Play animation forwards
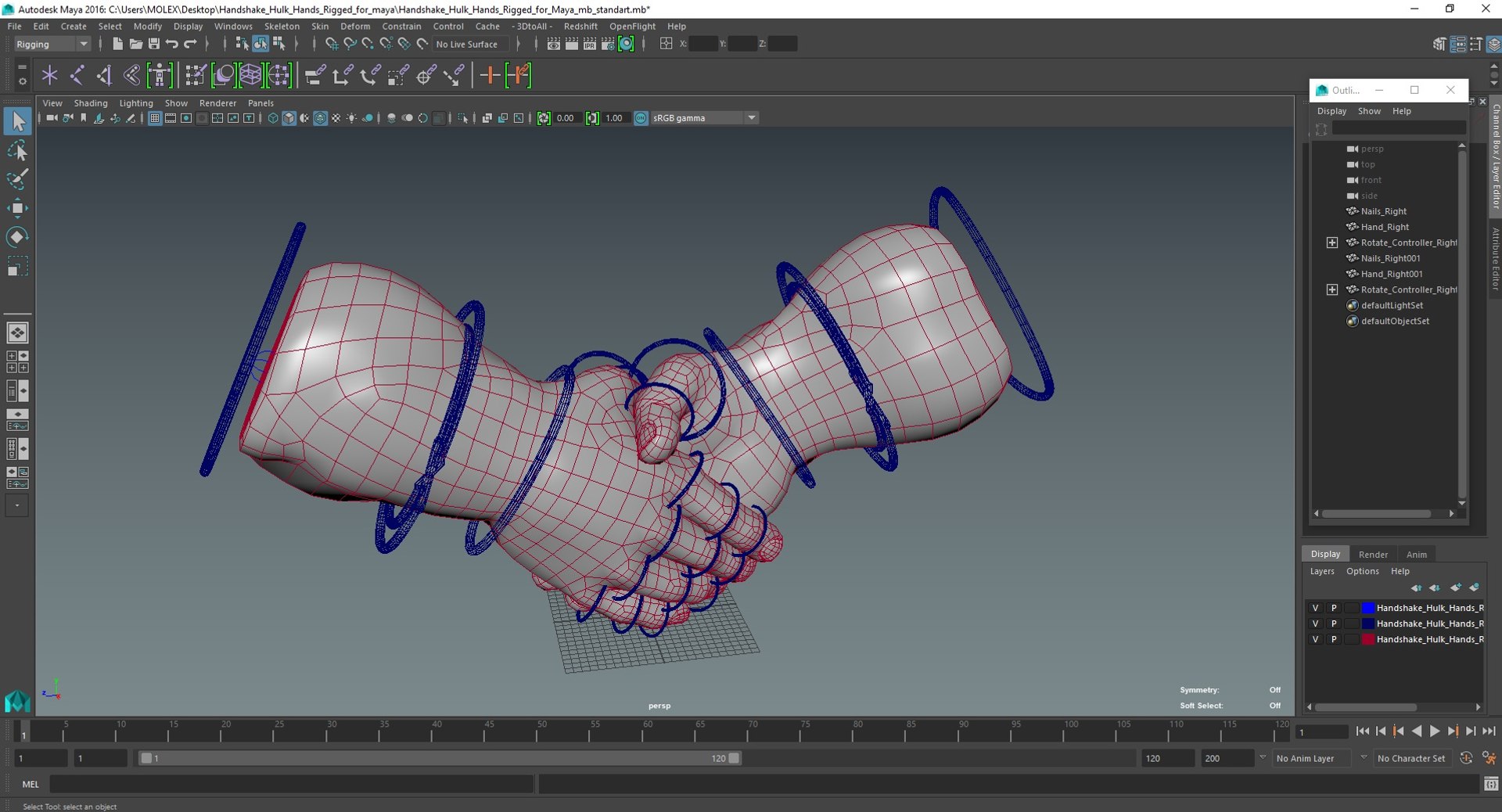The height and width of the screenshot is (812, 1502). pyautogui.click(x=1435, y=731)
